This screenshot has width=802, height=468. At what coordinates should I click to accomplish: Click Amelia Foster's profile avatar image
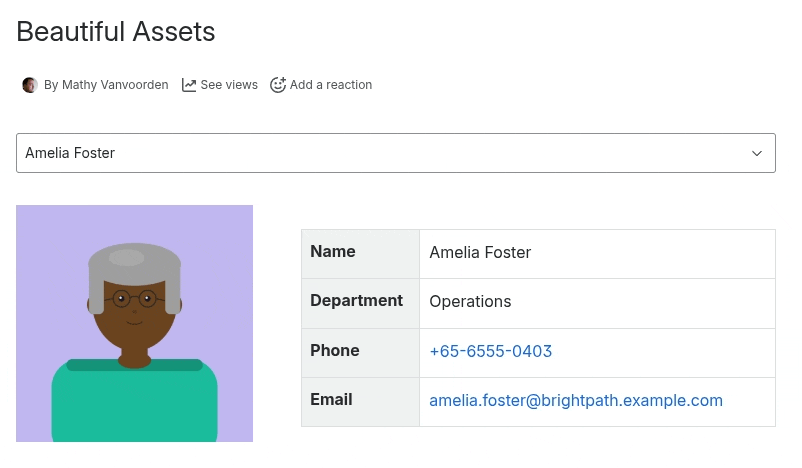point(134,323)
